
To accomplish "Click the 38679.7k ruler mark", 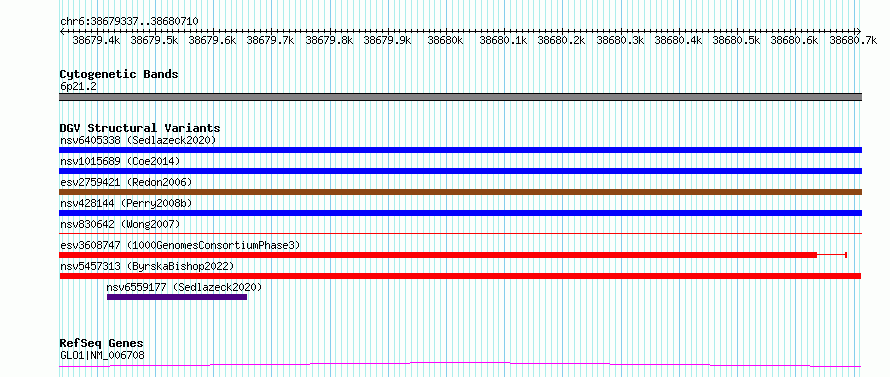I will coord(271,40).
